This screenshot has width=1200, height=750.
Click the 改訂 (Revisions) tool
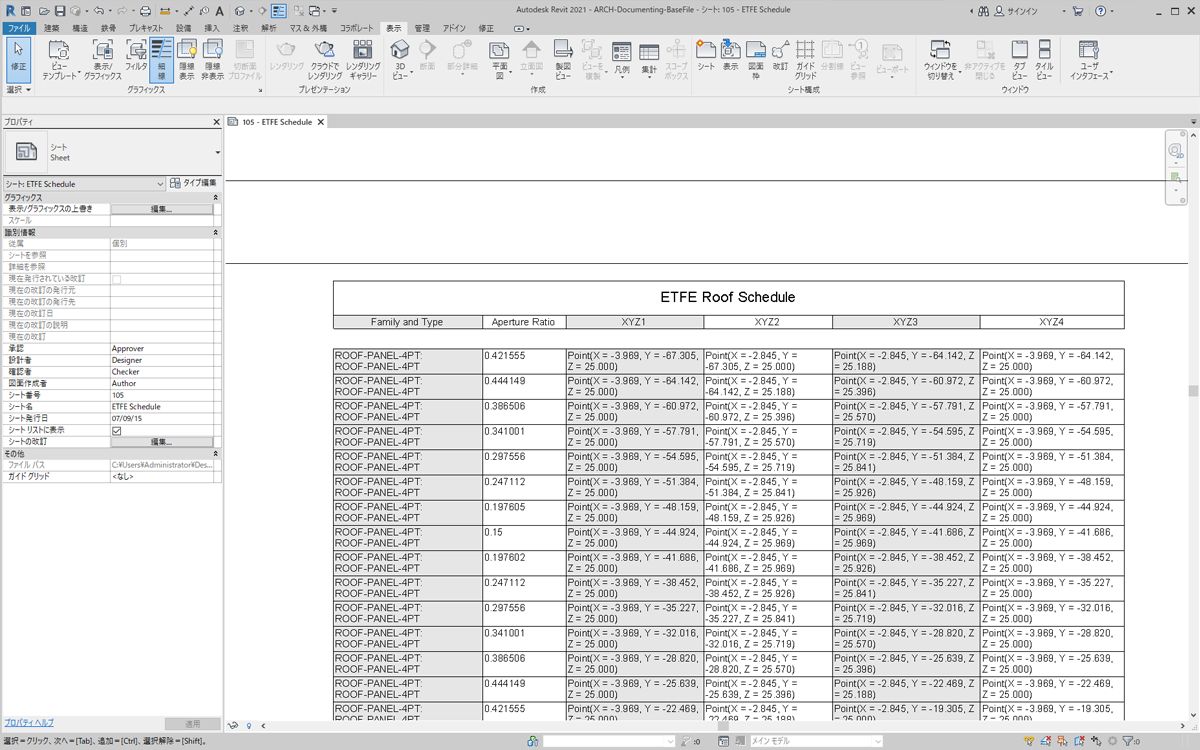tap(780, 57)
